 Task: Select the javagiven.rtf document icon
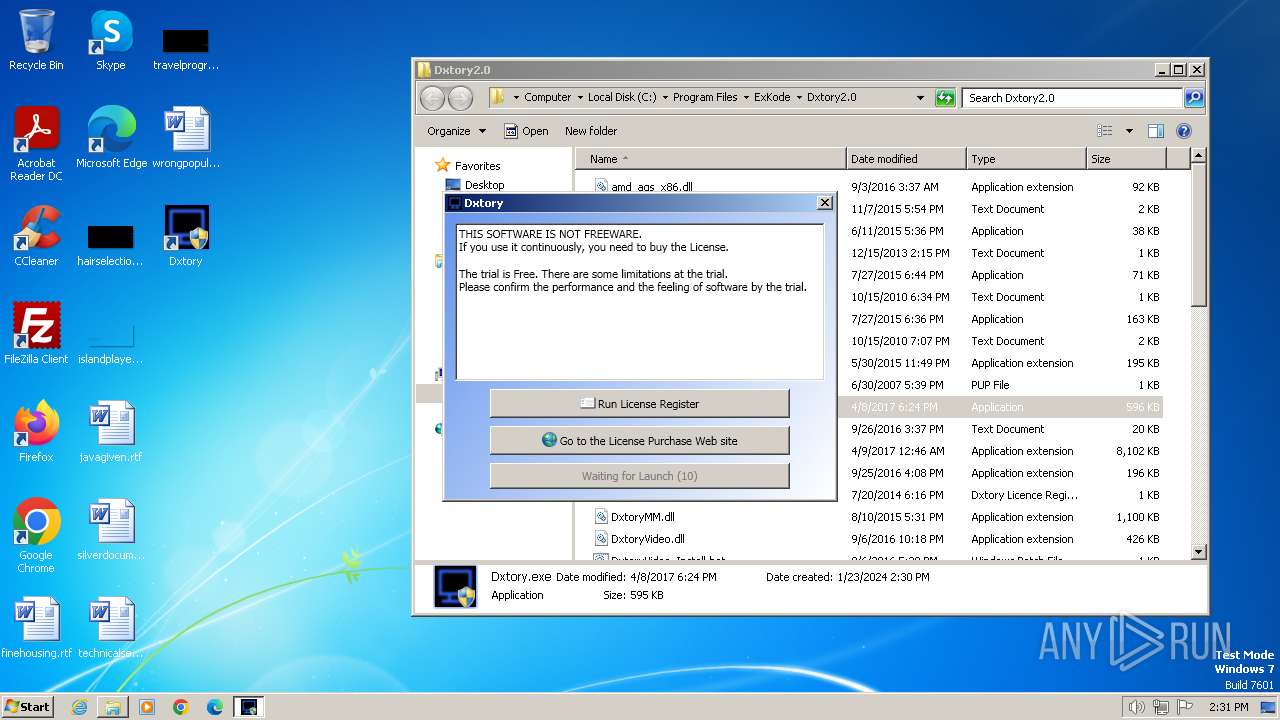(x=111, y=432)
